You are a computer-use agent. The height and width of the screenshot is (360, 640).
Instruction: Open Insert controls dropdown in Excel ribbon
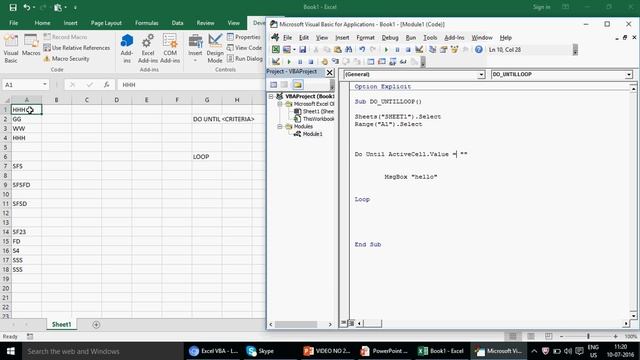[x=195, y=49]
